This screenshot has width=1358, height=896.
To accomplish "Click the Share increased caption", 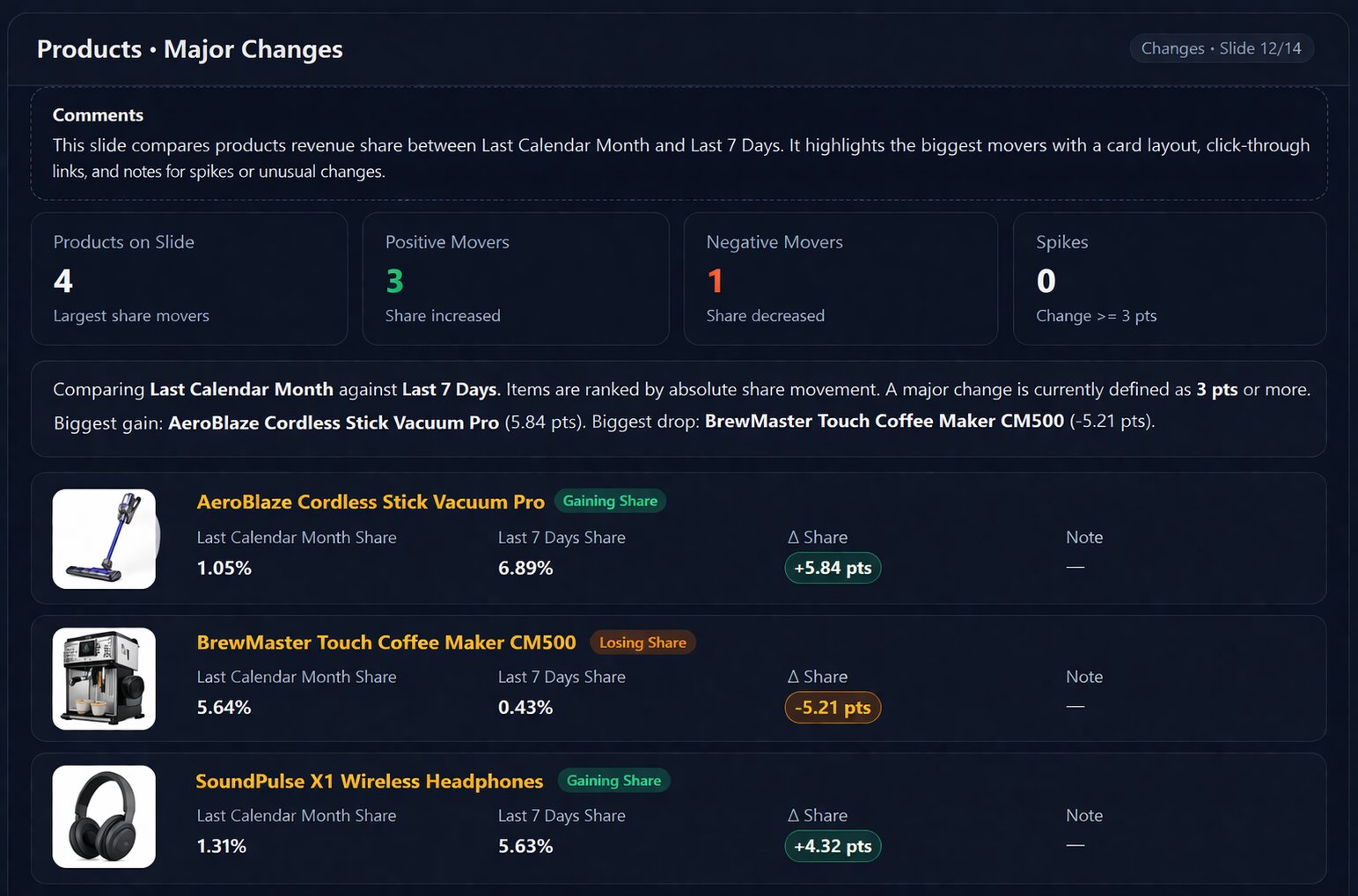I will 443,316.
